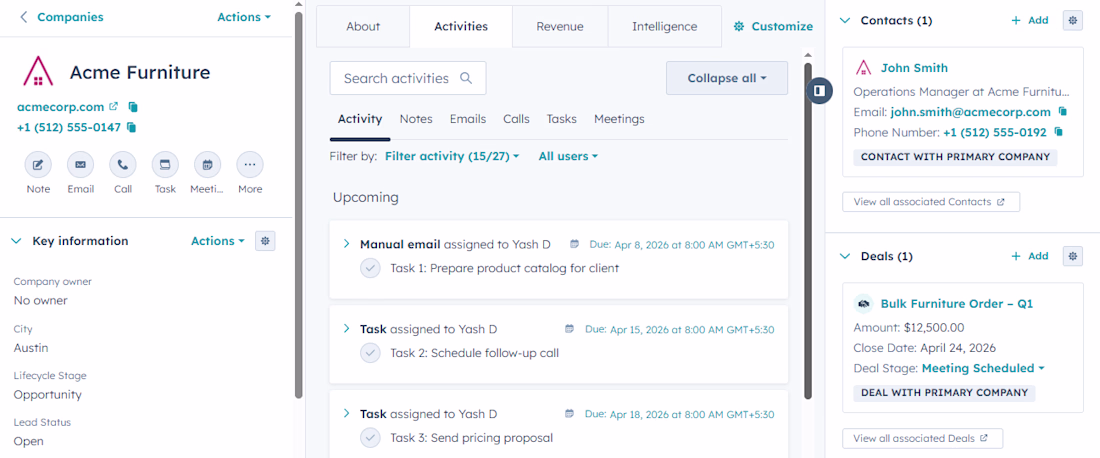Viewport: 1100px width, 458px height.
Task: Click the Call action icon
Action: [123, 165]
